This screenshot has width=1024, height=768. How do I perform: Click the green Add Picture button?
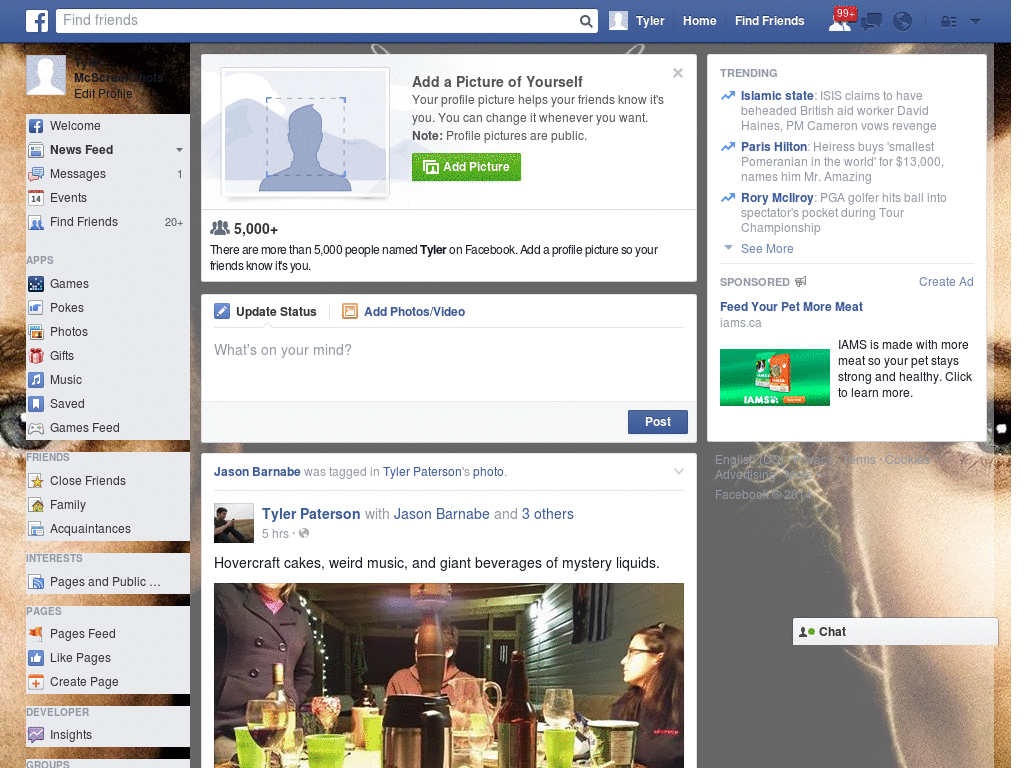pos(466,167)
